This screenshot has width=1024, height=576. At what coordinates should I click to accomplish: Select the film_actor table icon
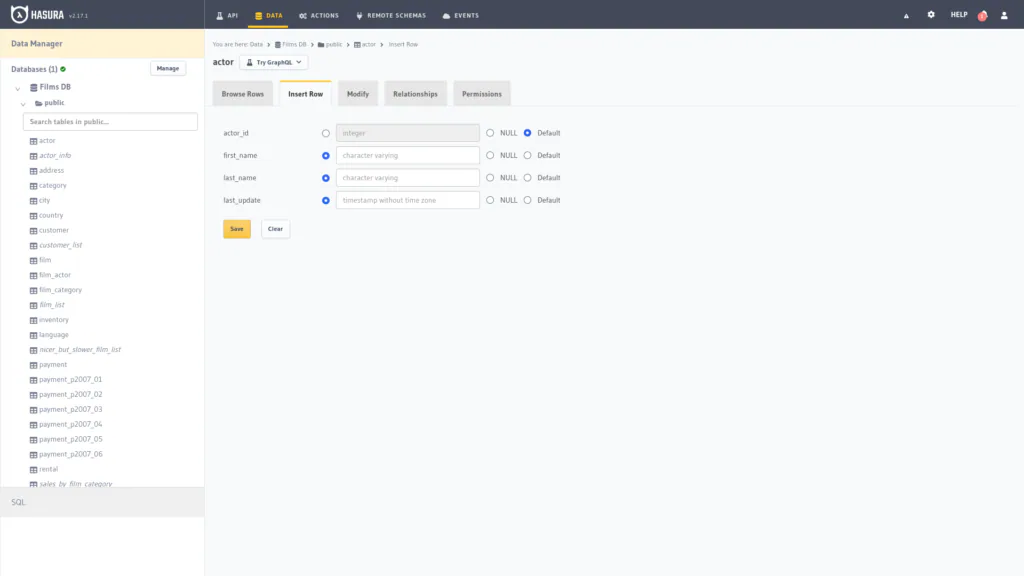tap(33, 276)
